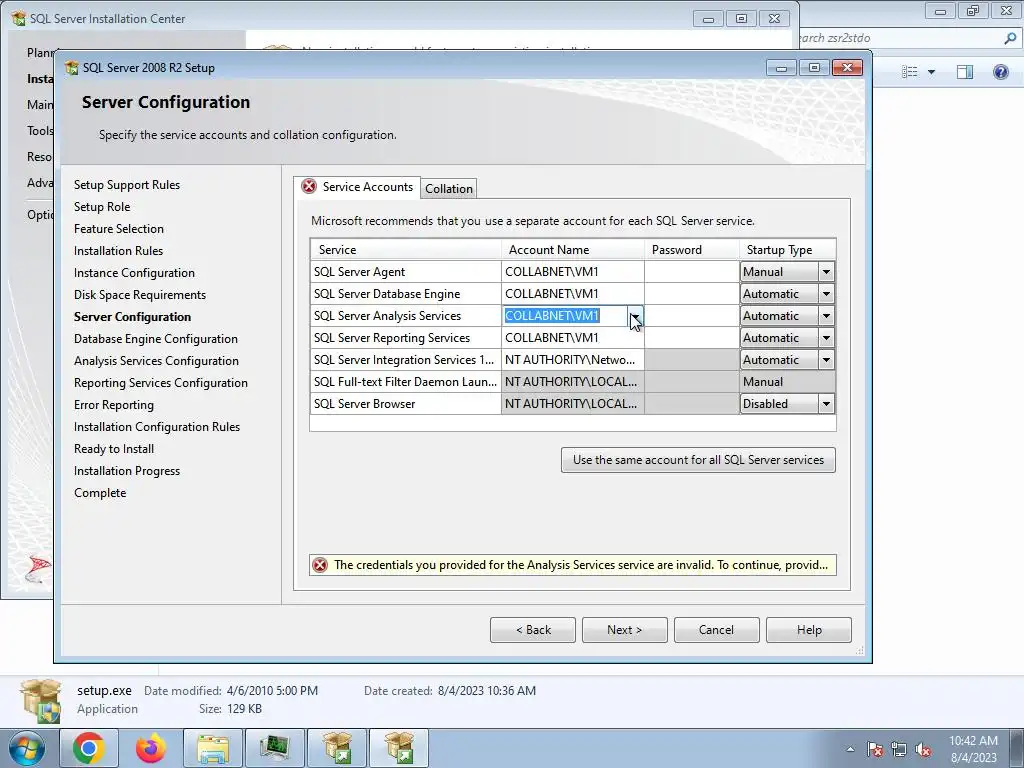Image resolution: width=1024 pixels, height=768 pixels.
Task: Click the SQL Server Agent account name cell
Action: 573,272
